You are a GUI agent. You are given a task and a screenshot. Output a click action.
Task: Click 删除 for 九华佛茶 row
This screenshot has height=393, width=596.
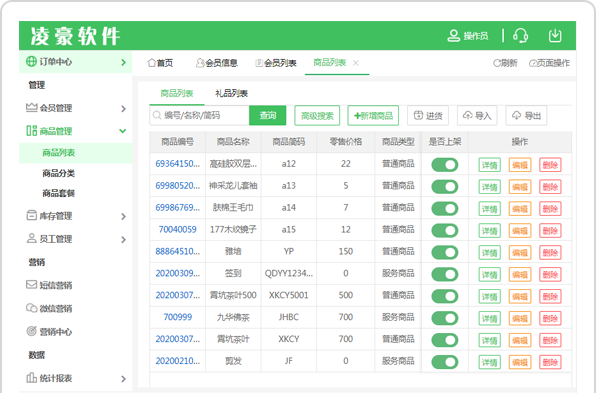[550, 318]
